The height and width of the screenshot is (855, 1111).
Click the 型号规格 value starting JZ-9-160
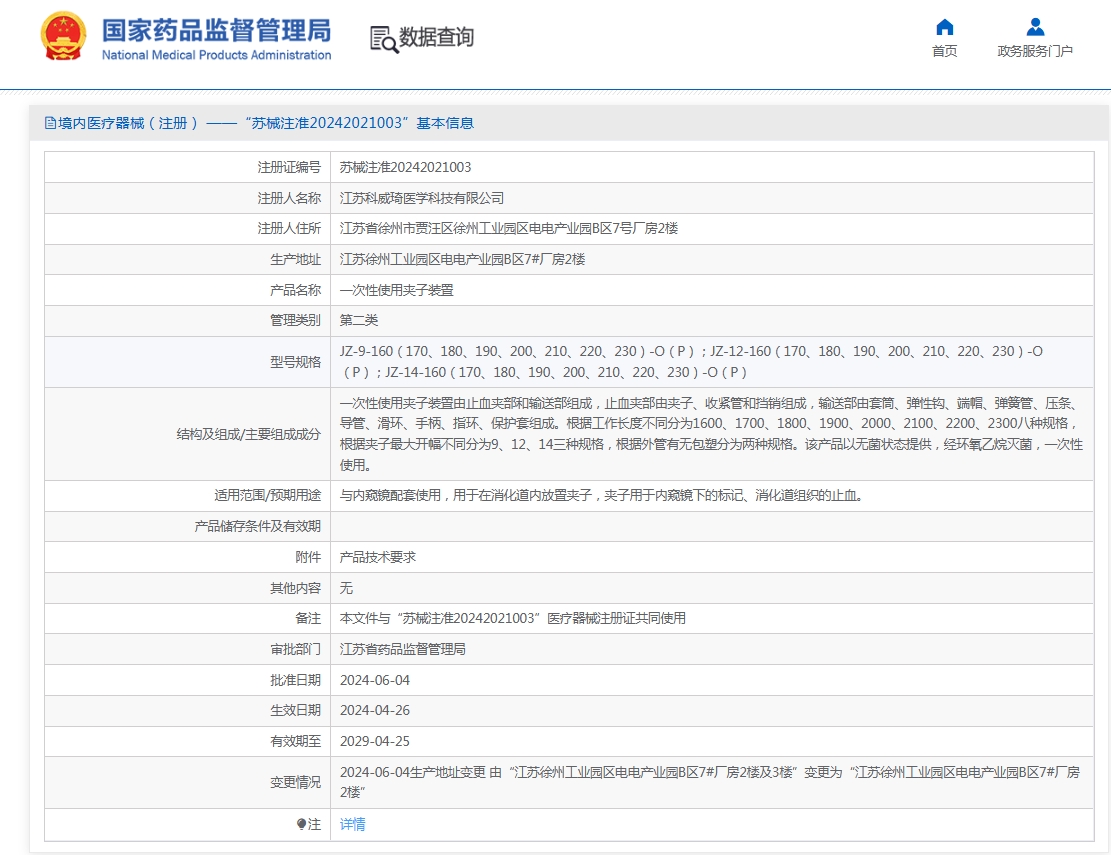(691, 362)
